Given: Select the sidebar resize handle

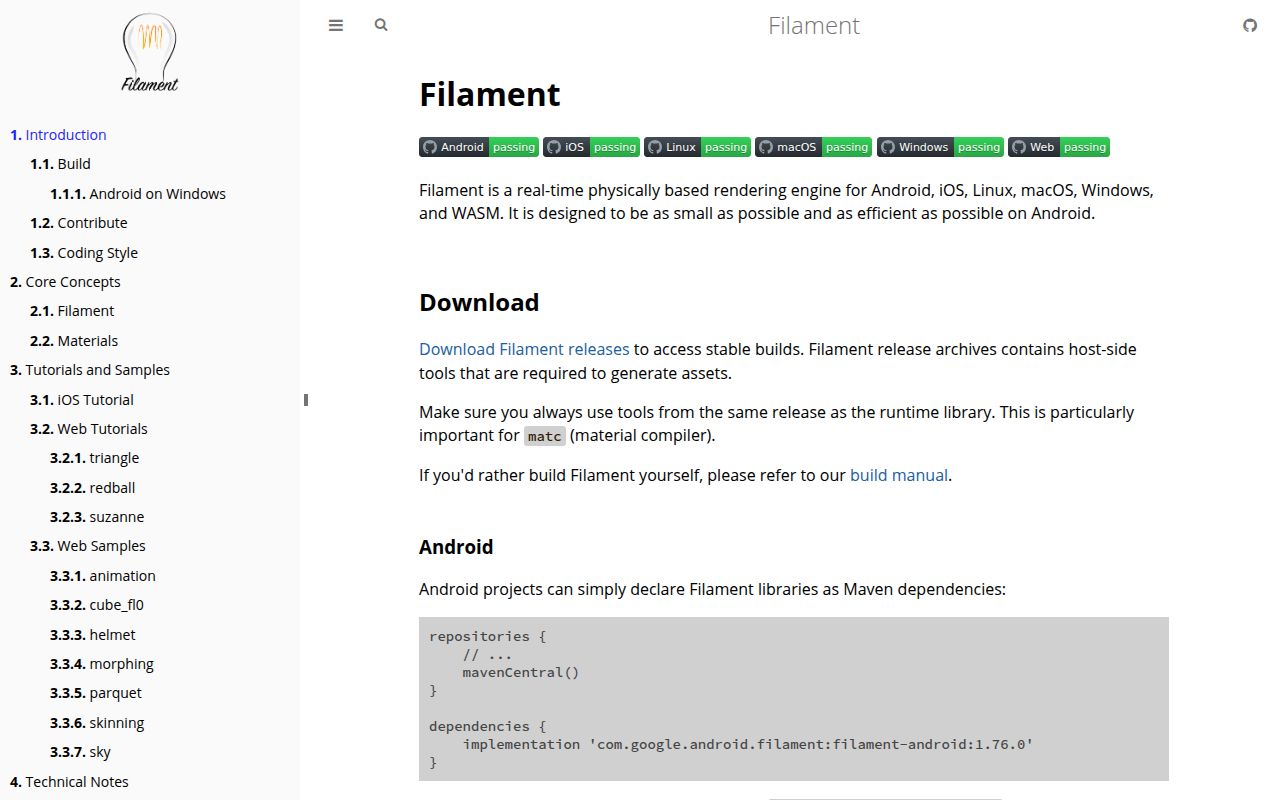Looking at the screenshot, I should [x=306, y=400].
